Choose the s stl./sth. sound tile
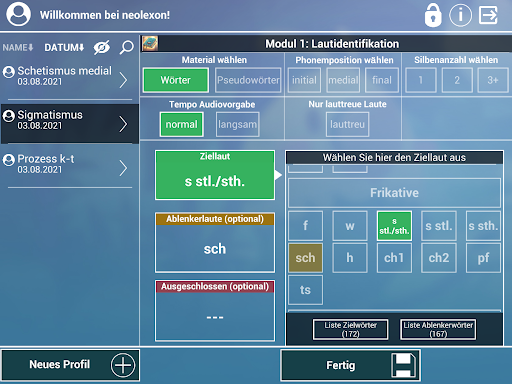 click(394, 226)
